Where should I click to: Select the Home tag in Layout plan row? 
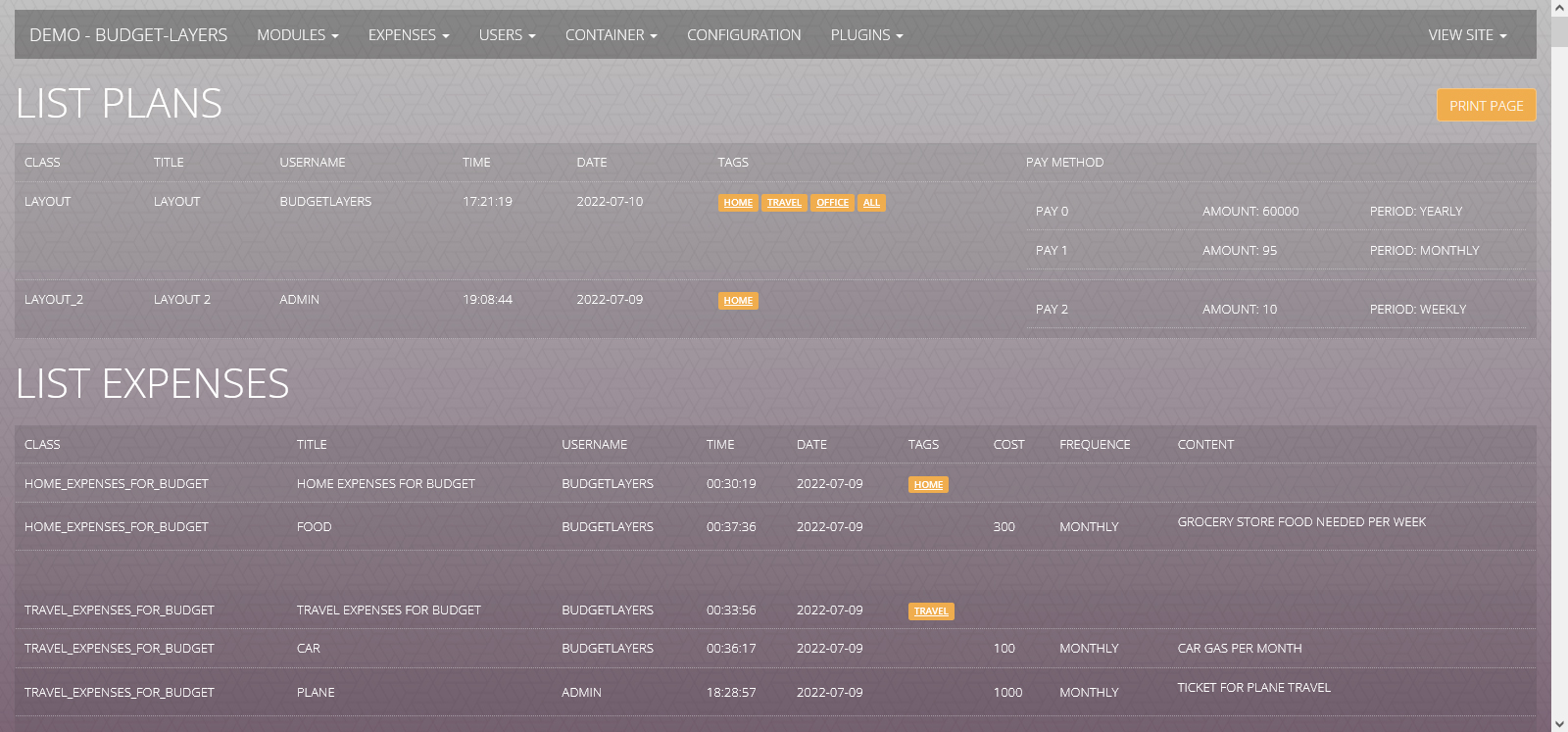[738, 203]
